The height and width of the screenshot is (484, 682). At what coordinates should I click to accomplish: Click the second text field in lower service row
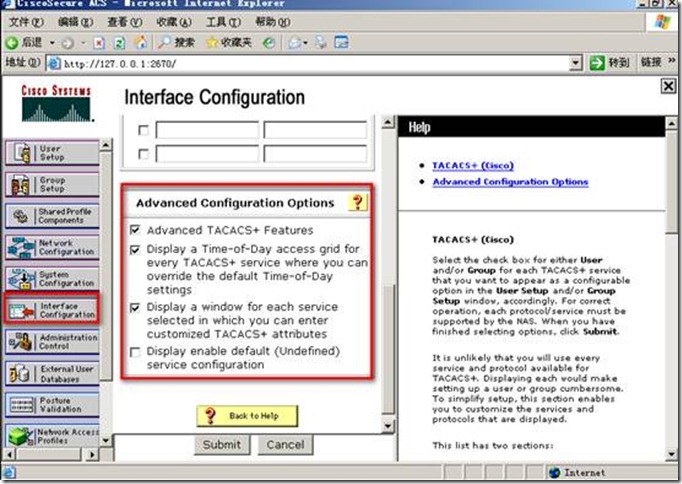coord(315,154)
